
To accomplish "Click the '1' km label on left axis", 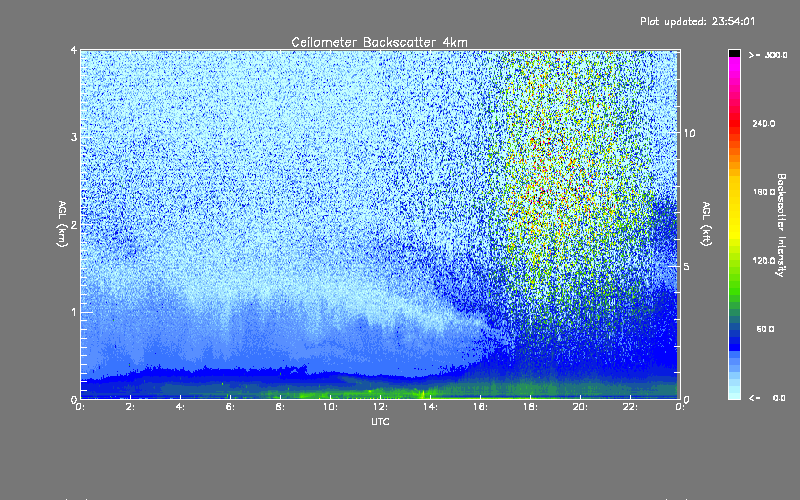I will coord(74,312).
